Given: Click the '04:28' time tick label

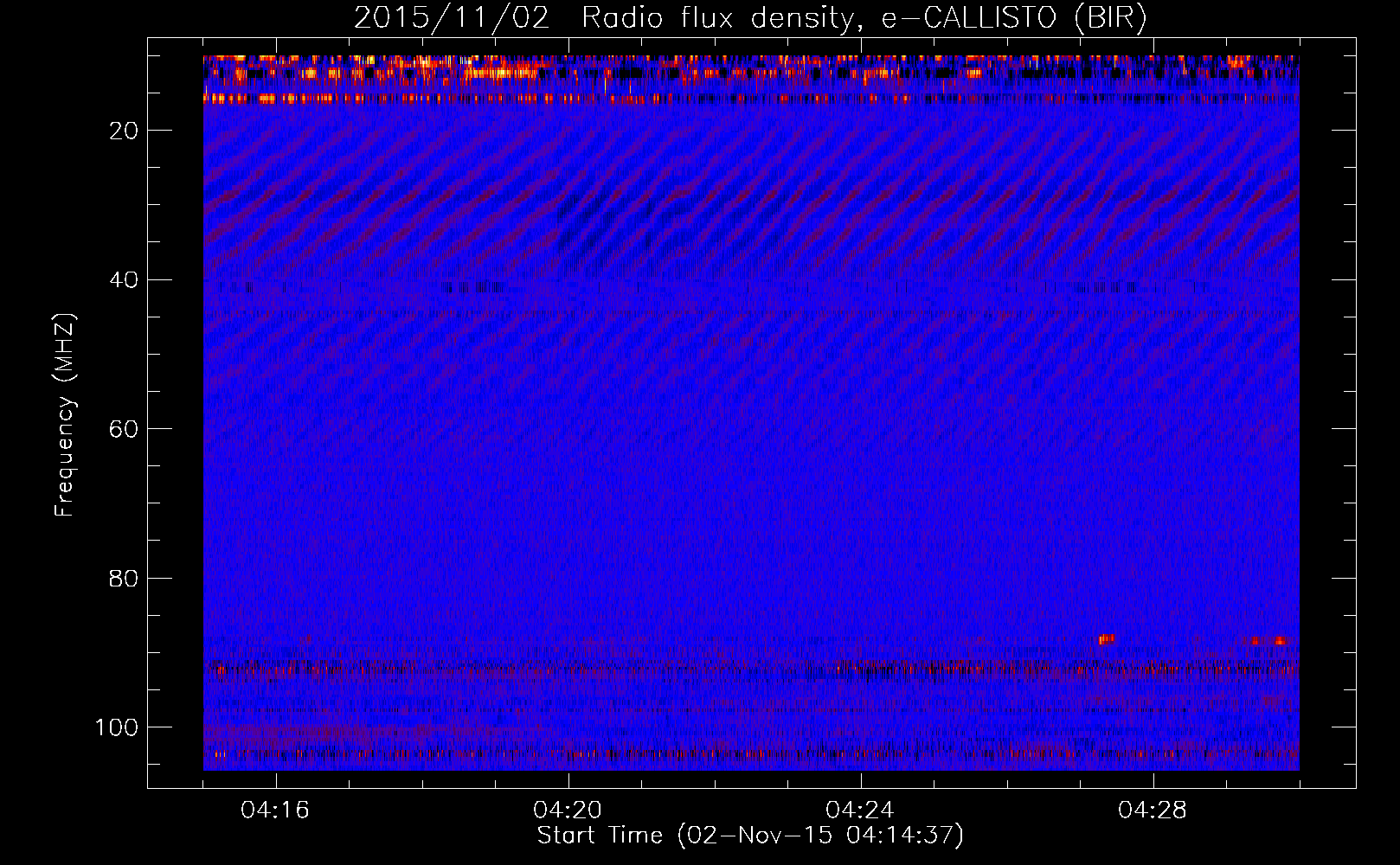Looking at the screenshot, I should pyautogui.click(x=1153, y=811).
